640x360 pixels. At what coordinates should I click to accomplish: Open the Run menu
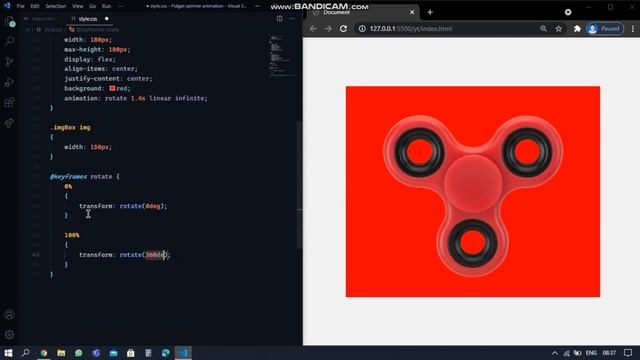(x=107, y=6)
